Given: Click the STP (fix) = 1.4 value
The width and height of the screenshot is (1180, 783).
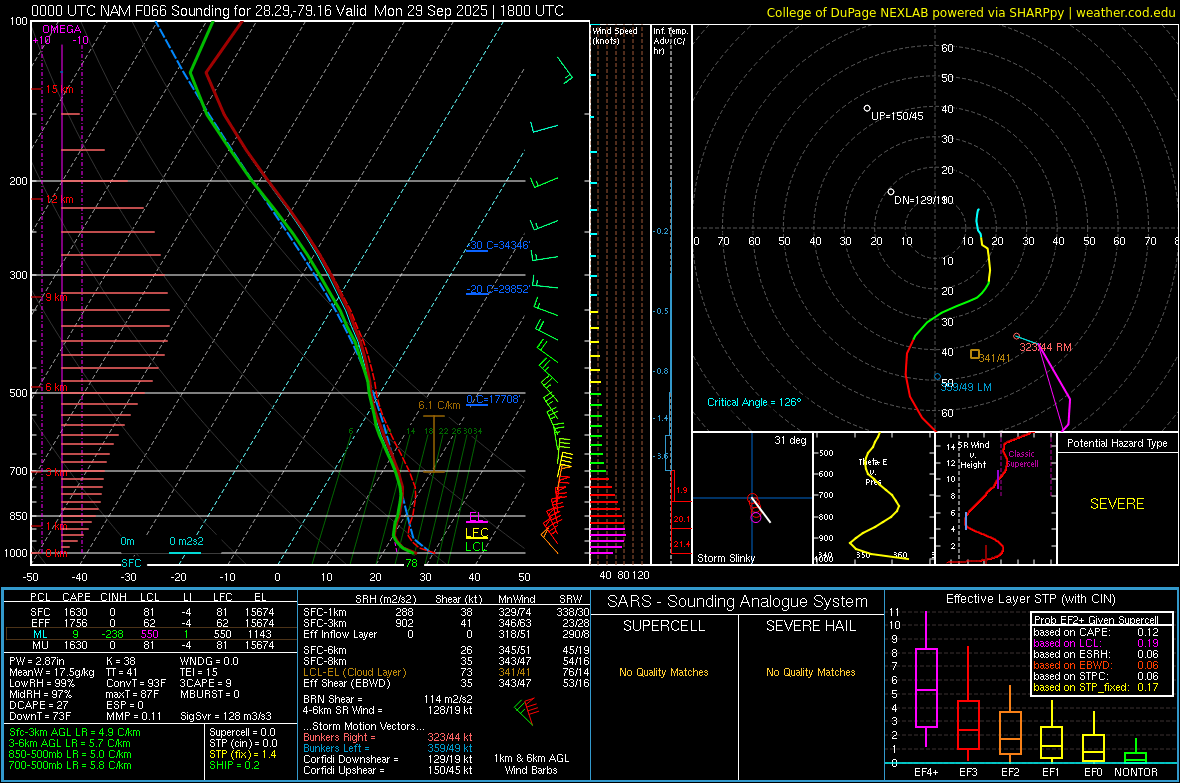Looking at the screenshot, I should (243, 754).
